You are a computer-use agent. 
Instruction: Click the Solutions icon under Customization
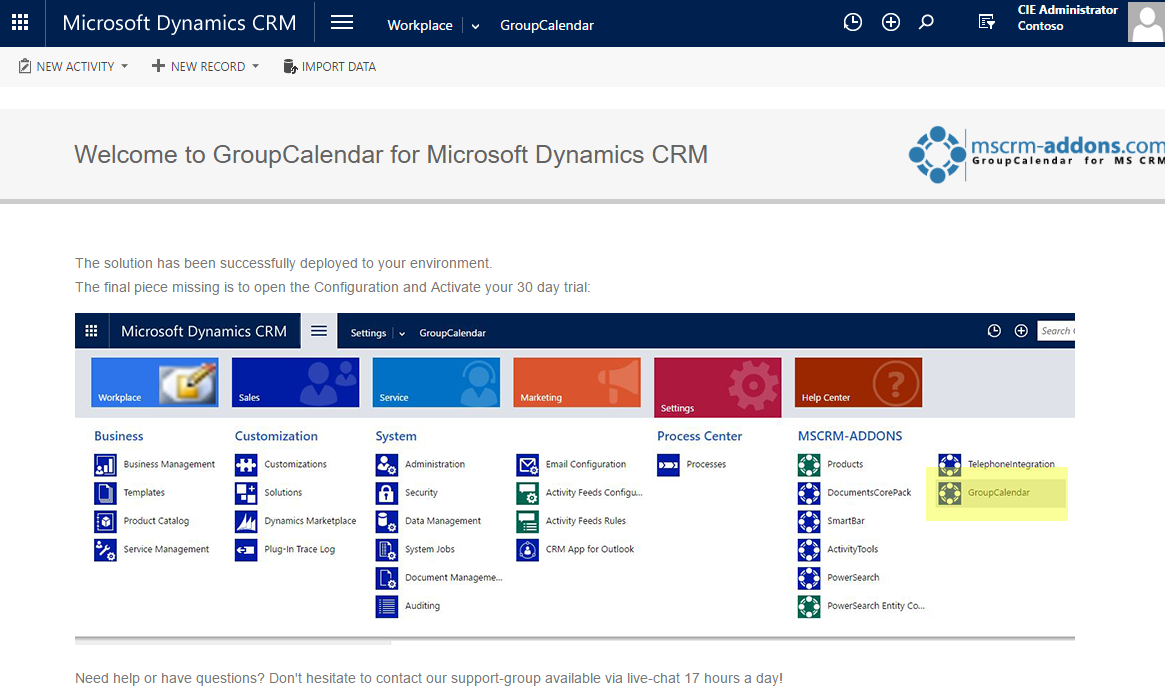pos(246,493)
